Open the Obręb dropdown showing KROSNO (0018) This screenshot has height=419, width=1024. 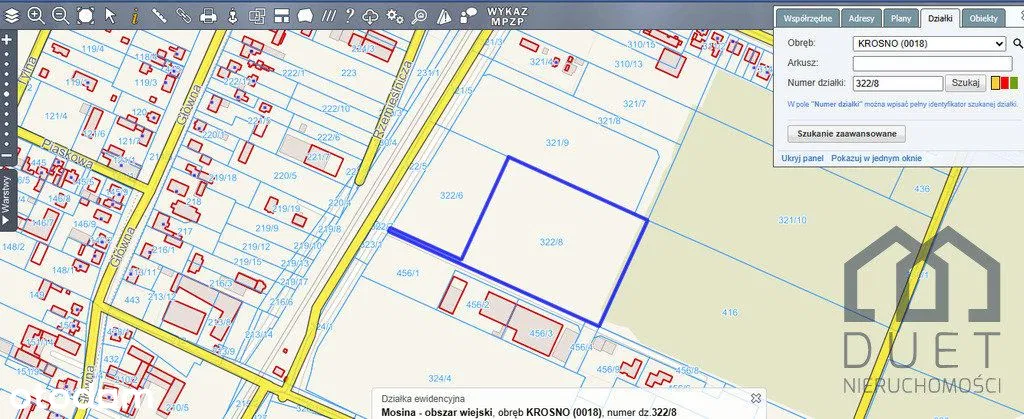[x=929, y=44]
